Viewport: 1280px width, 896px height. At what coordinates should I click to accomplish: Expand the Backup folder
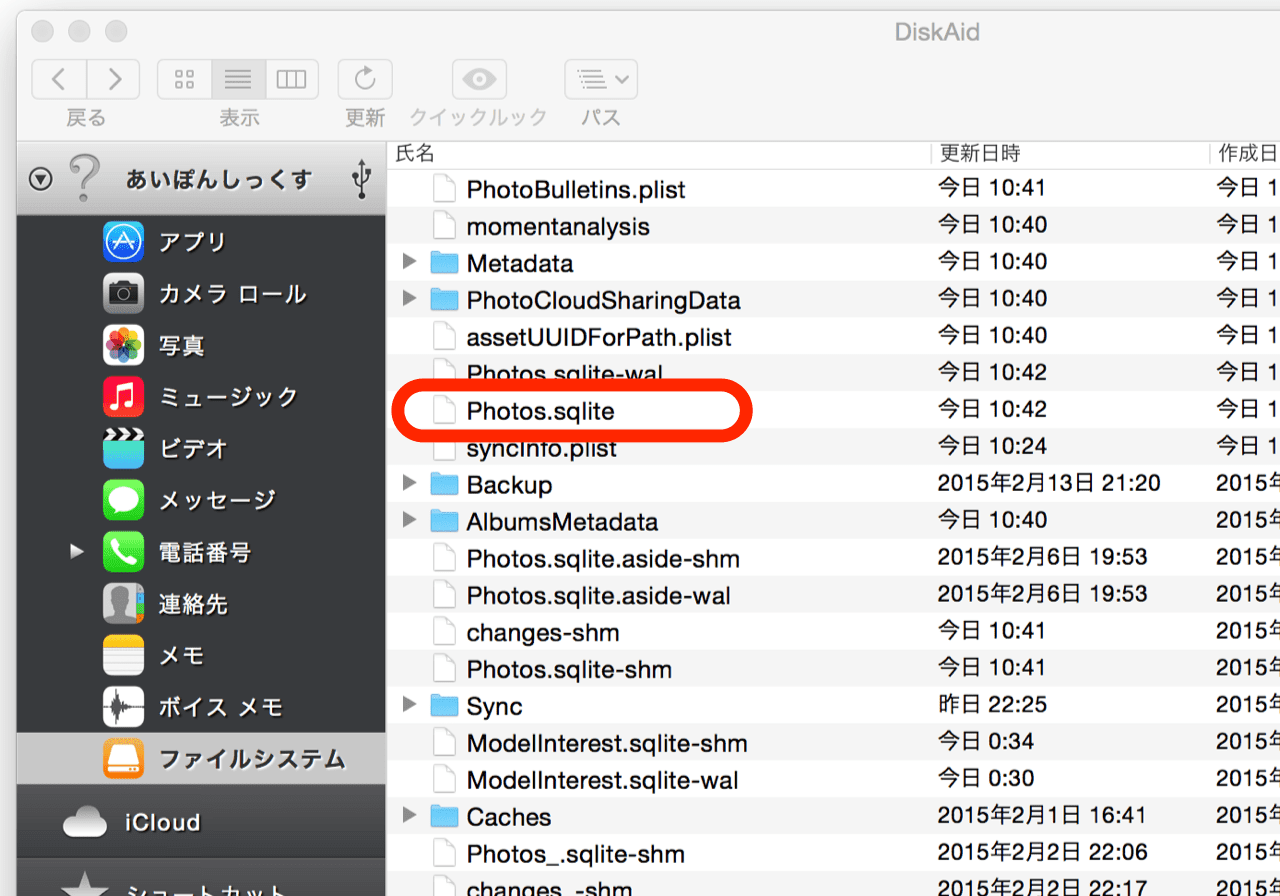[x=408, y=484]
